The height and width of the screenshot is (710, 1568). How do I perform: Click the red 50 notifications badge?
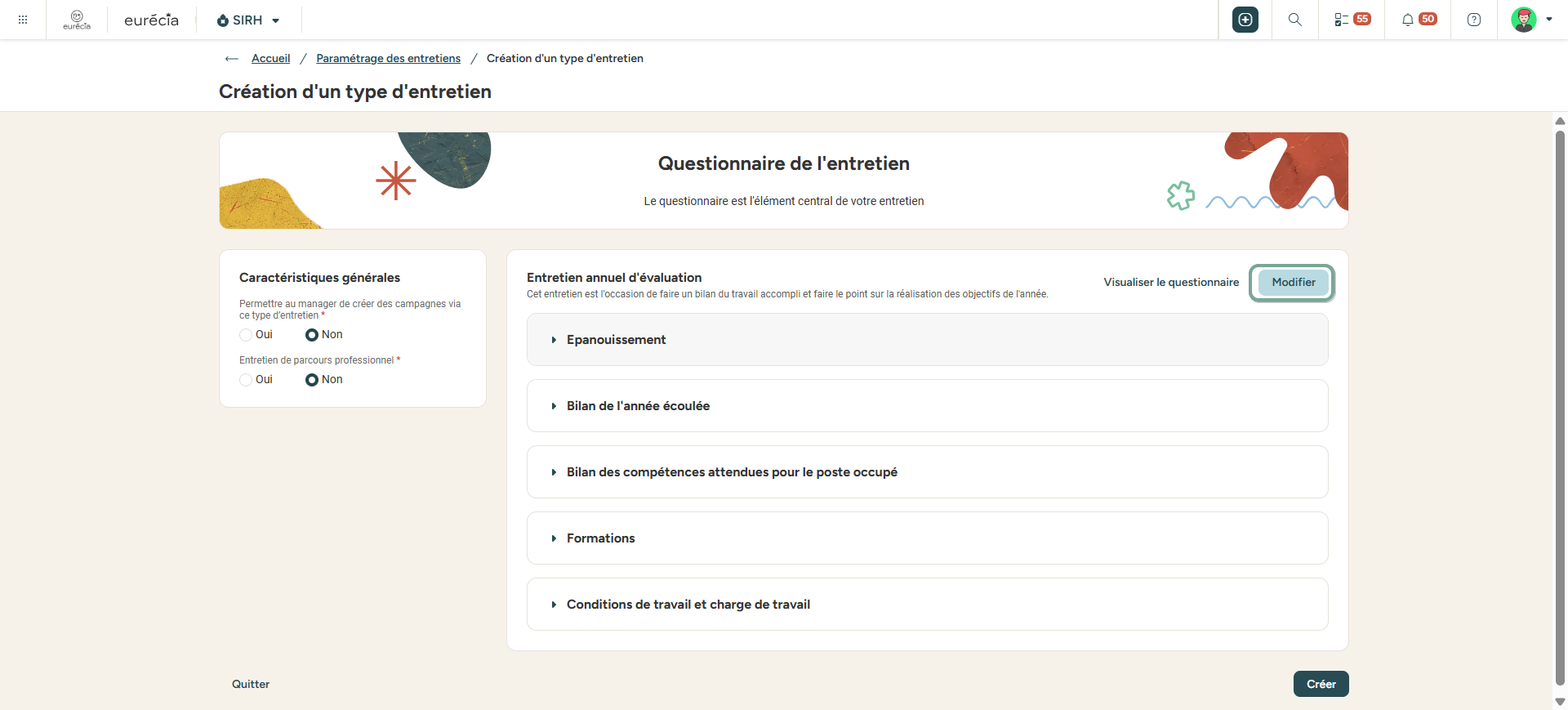1428,19
